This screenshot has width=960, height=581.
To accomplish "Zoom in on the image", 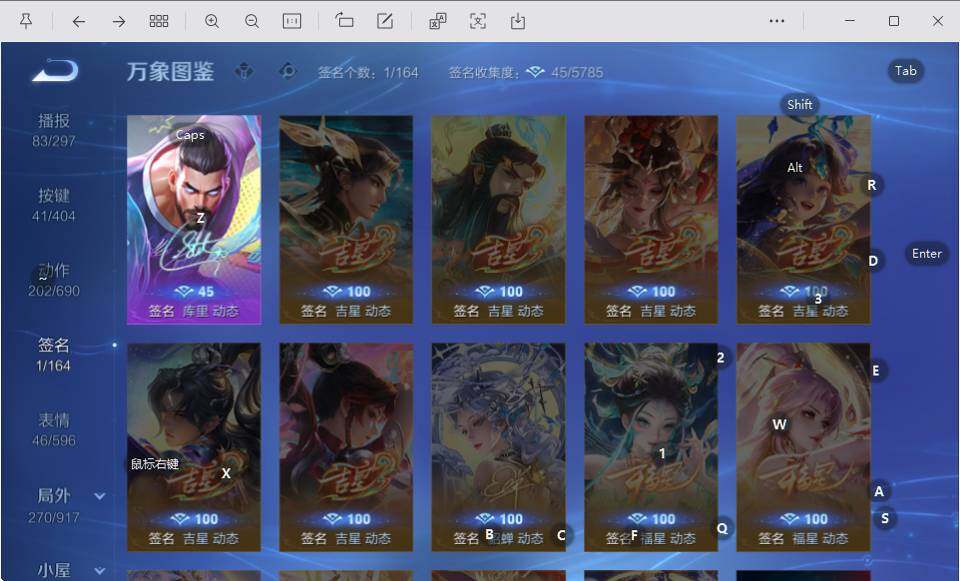I will [x=212, y=21].
